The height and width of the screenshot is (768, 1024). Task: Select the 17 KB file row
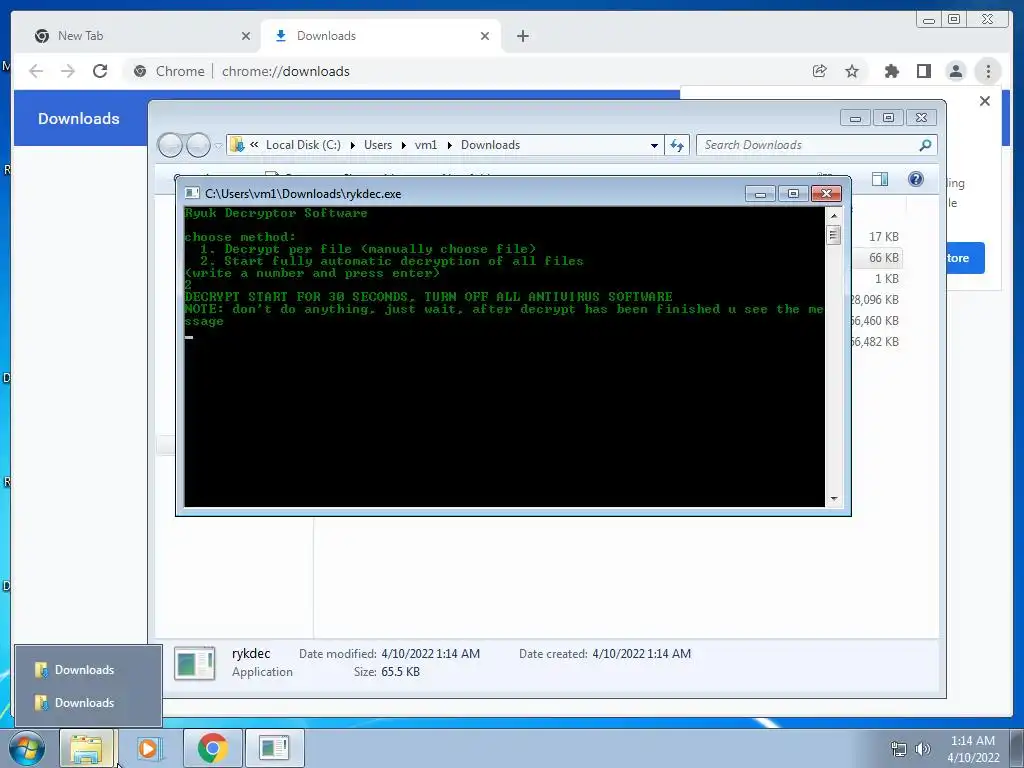point(876,236)
